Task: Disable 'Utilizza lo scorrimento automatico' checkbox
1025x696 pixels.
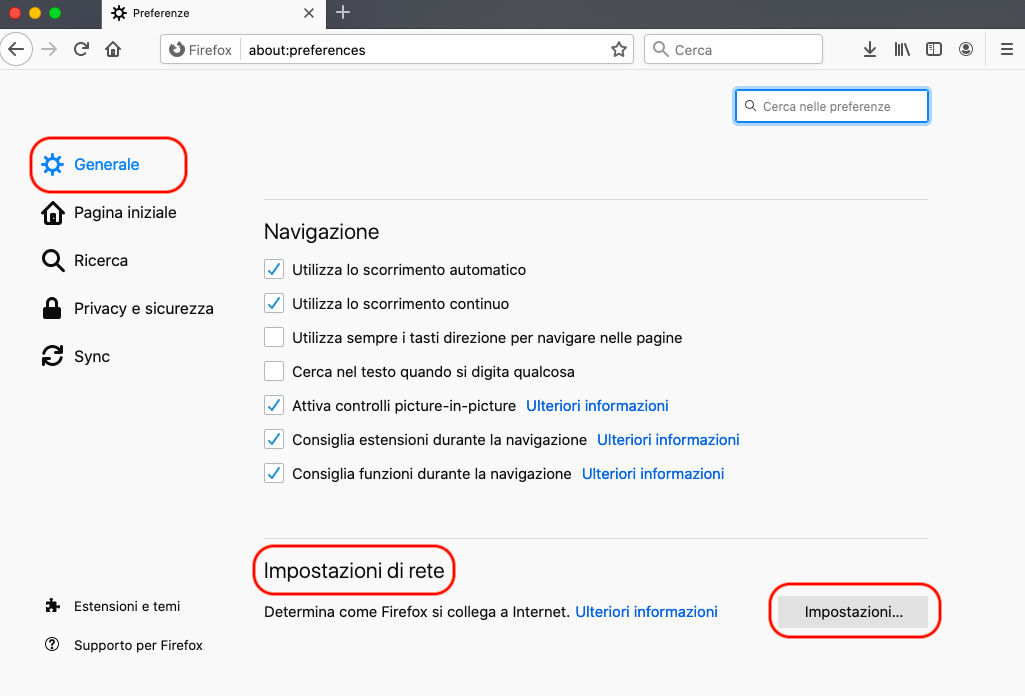Action: pyautogui.click(x=274, y=270)
